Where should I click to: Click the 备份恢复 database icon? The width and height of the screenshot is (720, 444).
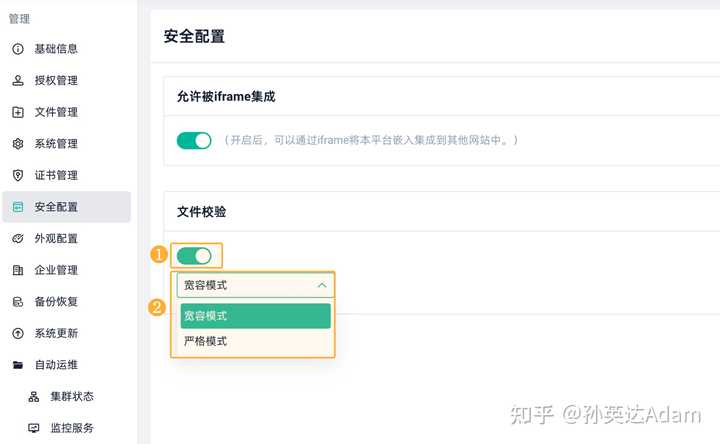point(18,302)
